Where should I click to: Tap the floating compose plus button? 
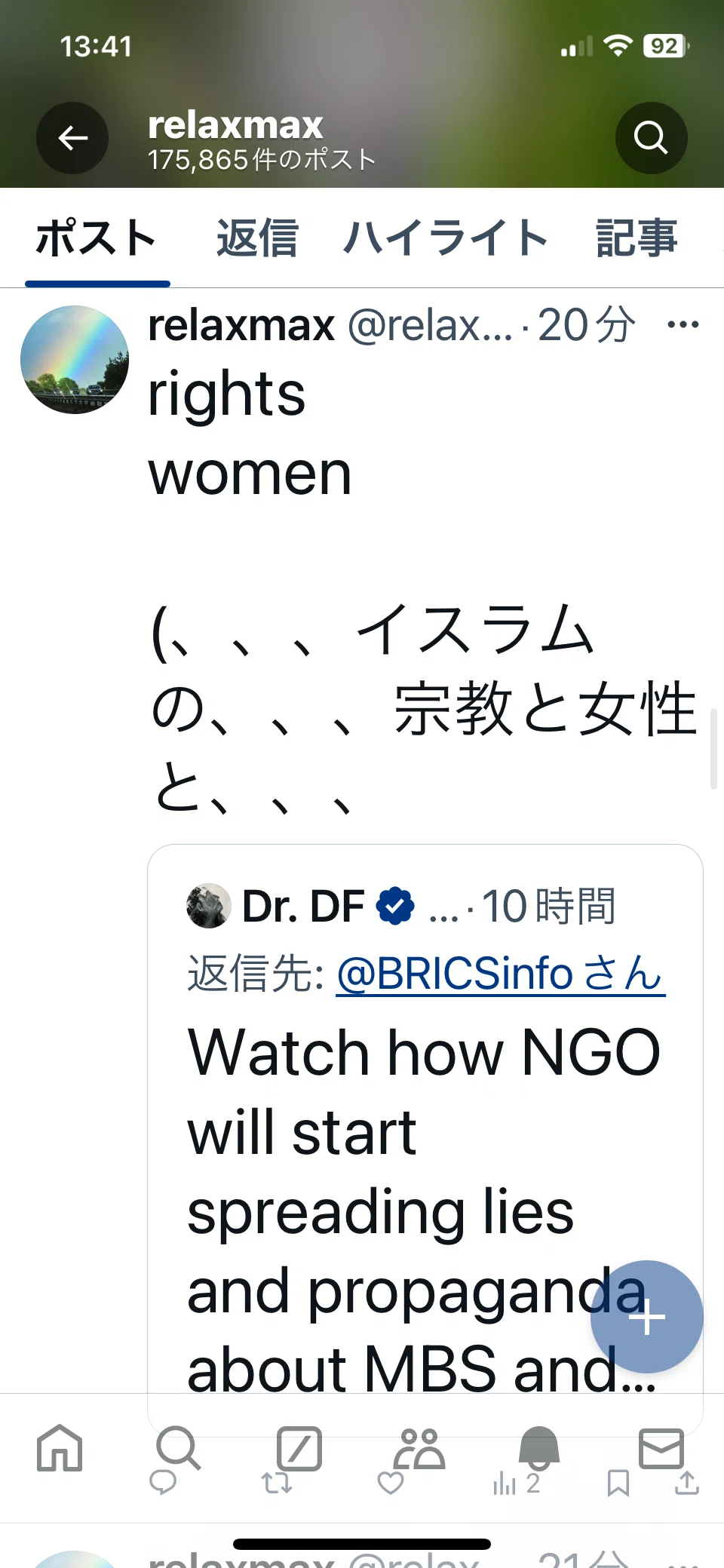(647, 1317)
